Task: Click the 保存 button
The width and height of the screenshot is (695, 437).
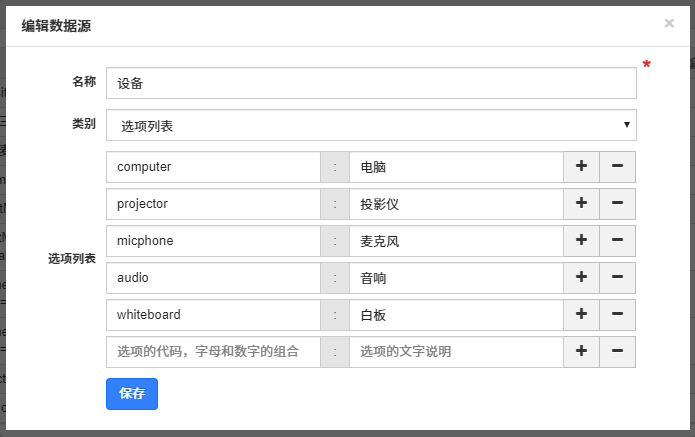Action: (x=132, y=394)
